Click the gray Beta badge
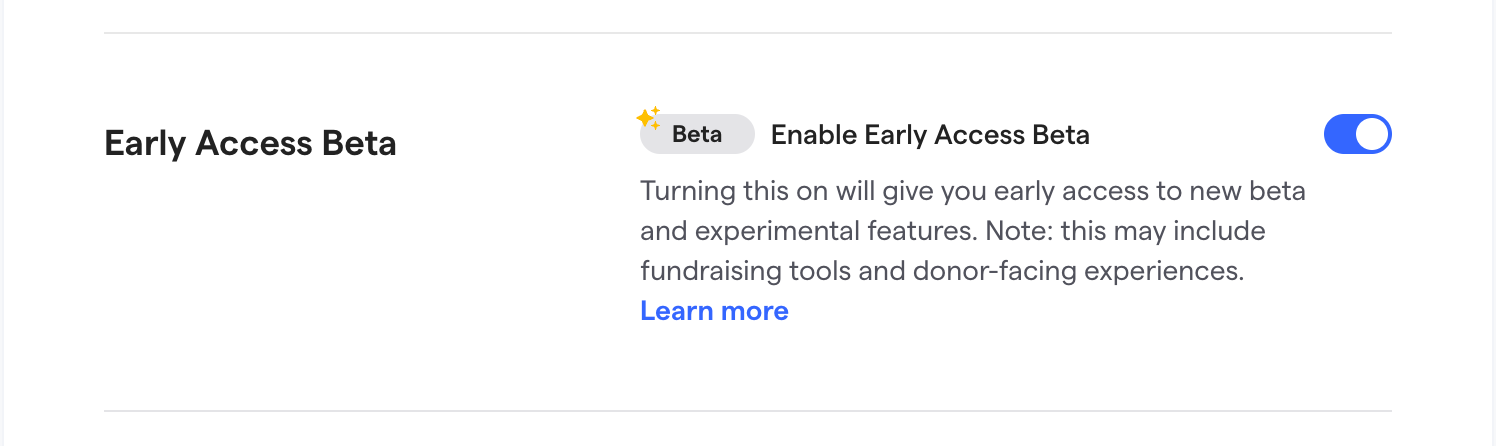This screenshot has width=1496, height=446. coord(697,134)
